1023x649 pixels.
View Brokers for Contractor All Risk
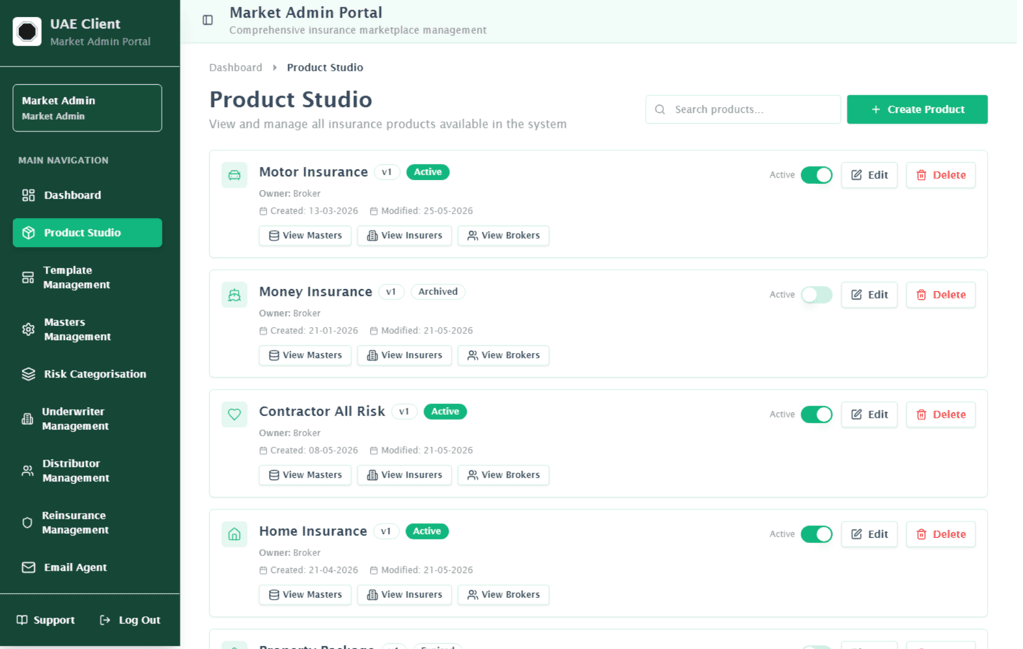[x=504, y=475]
